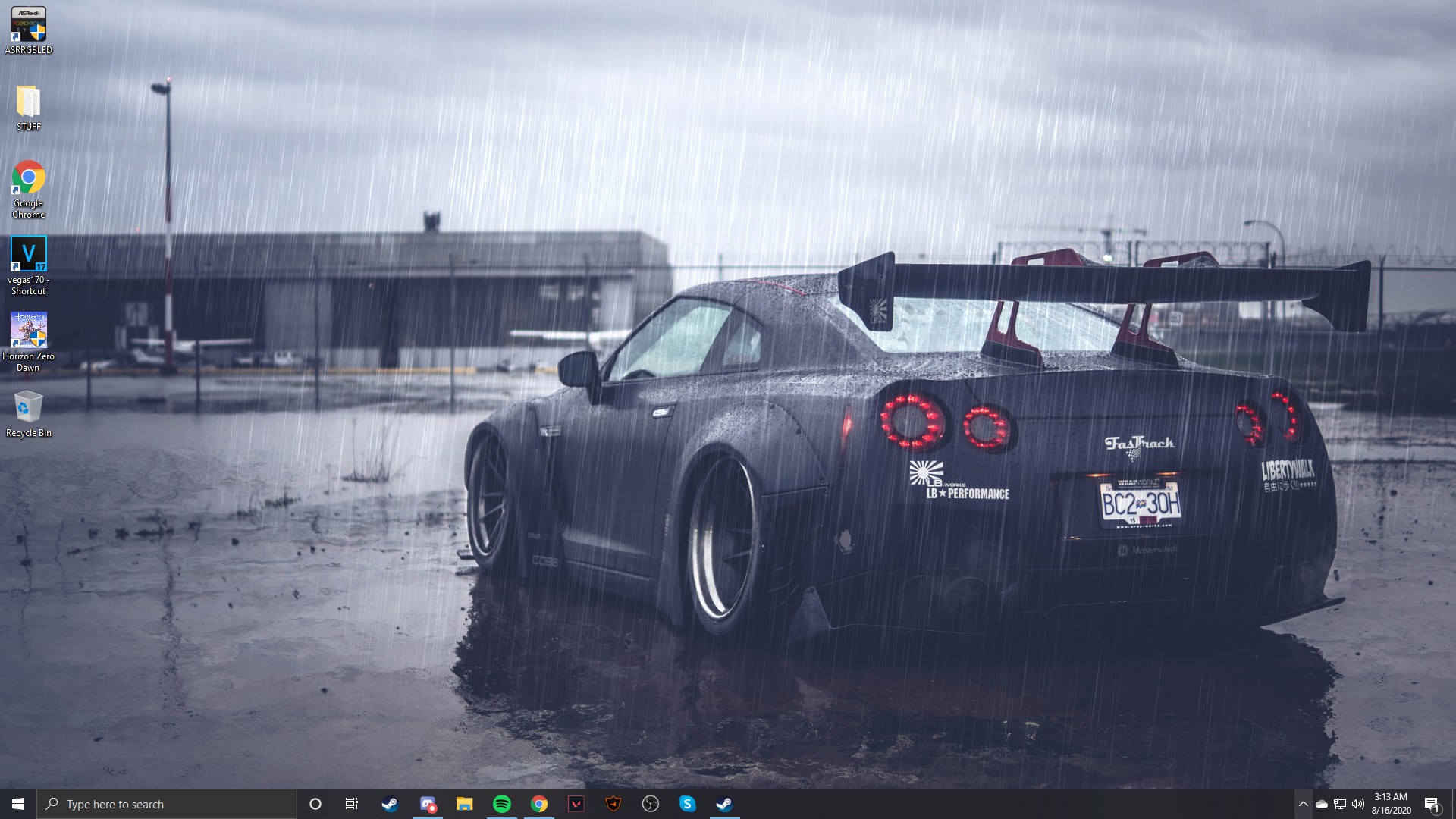Switch to Spotify on the taskbar

tap(501, 804)
